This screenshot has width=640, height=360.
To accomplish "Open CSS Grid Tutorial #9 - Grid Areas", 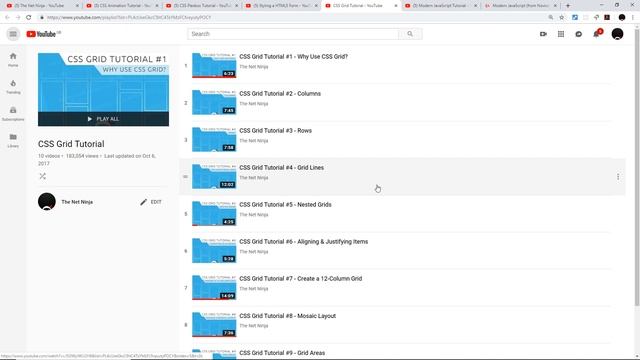I will click(282, 353).
